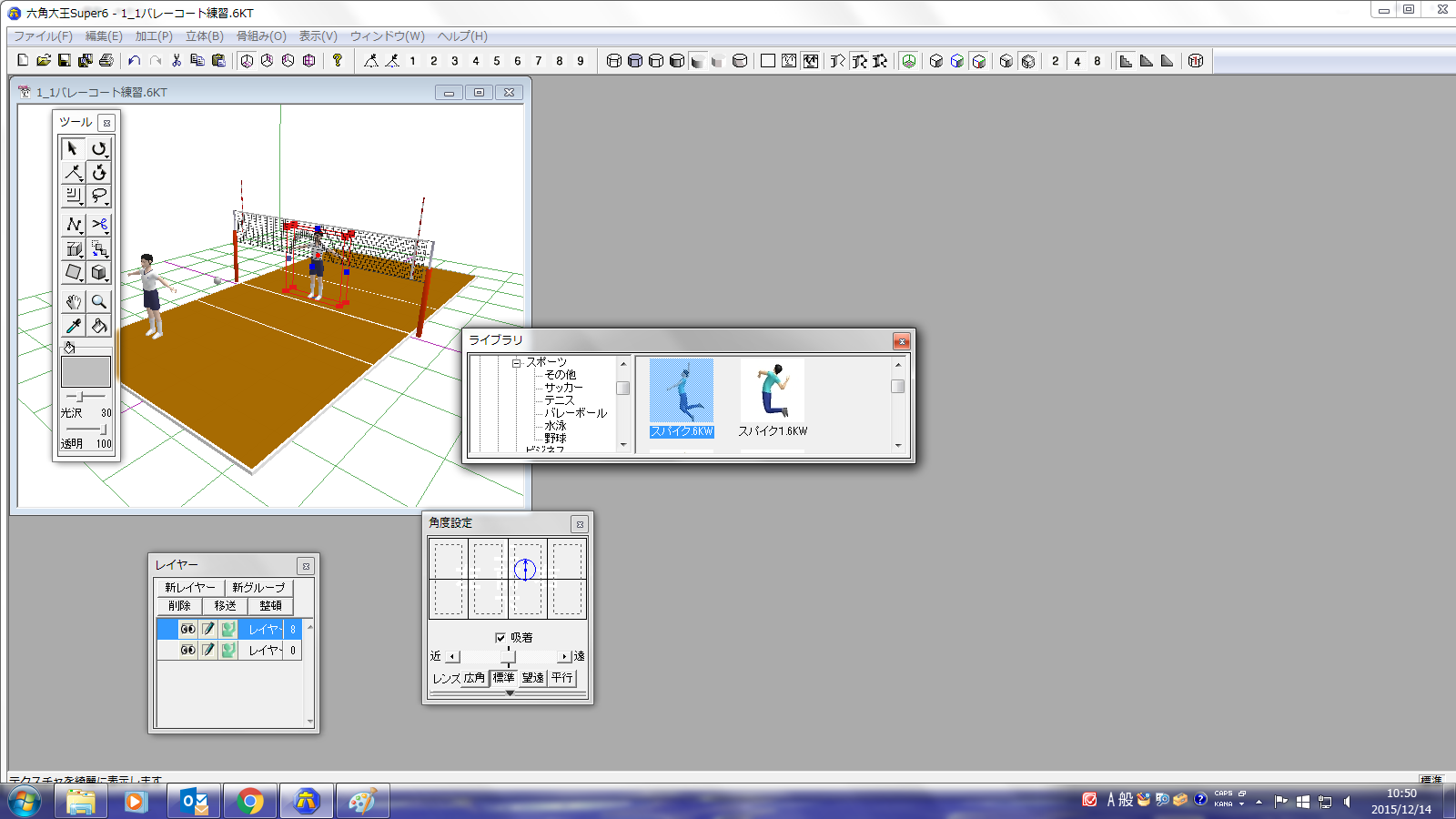The height and width of the screenshot is (819, 1456).
Task: Select the arrow selection tool in ツール palette
Action: tap(73, 148)
